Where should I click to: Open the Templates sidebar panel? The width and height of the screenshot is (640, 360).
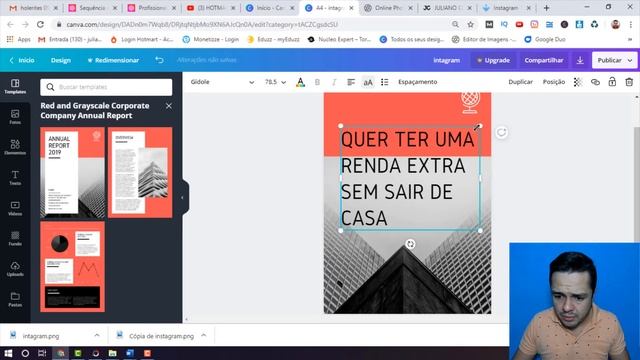[x=15, y=87]
